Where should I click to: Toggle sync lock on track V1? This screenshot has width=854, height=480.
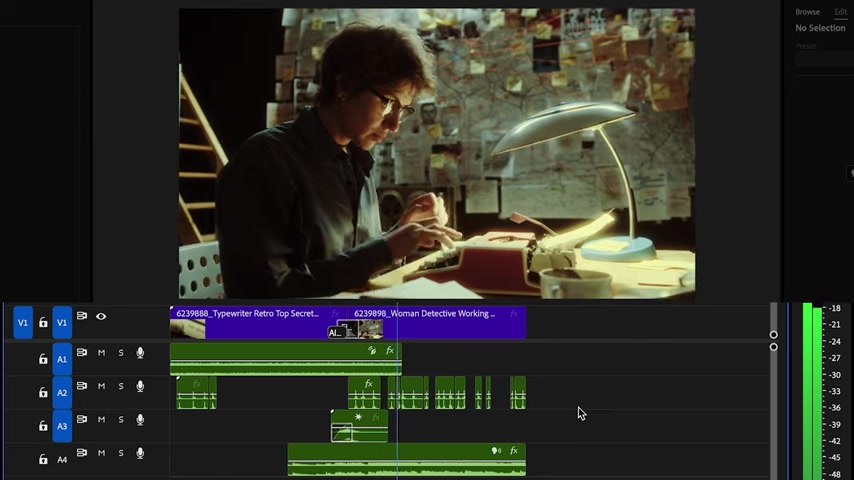[x=82, y=316]
